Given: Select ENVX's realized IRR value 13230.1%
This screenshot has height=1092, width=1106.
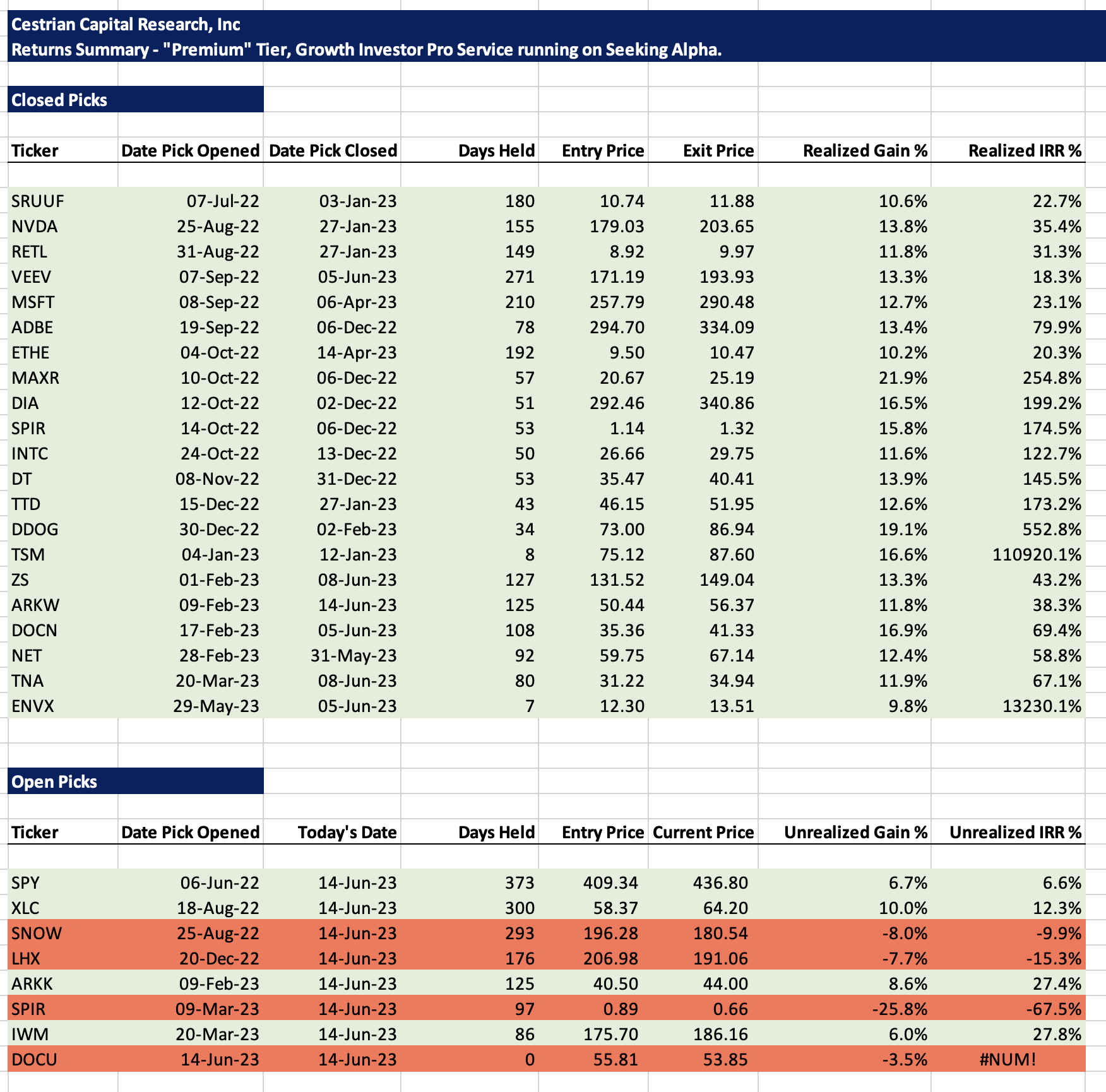Looking at the screenshot, I should click(x=1042, y=706).
